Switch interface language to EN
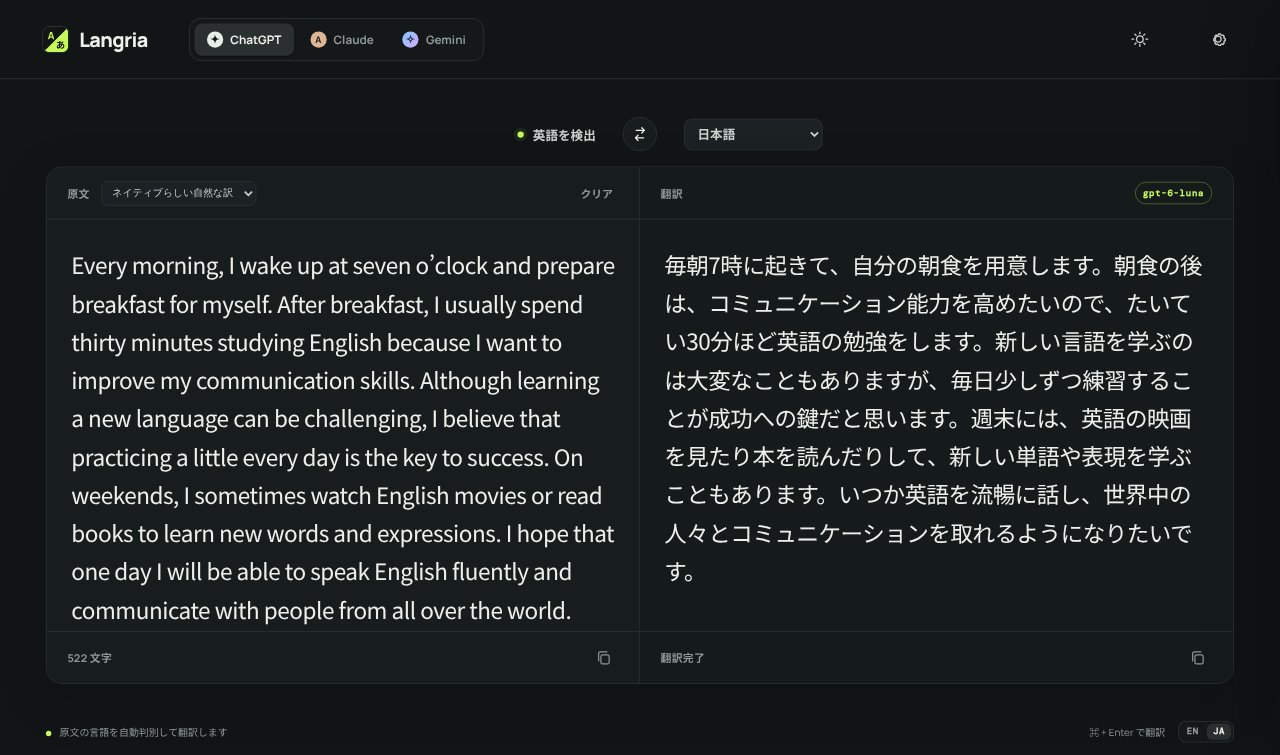Viewport: 1280px width, 755px height. click(1193, 732)
